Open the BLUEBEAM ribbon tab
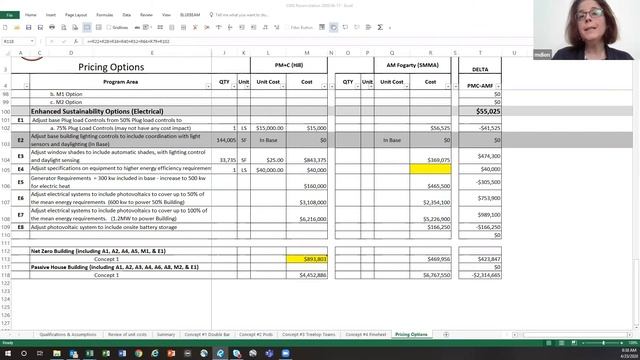640x360 pixels. point(190,15)
